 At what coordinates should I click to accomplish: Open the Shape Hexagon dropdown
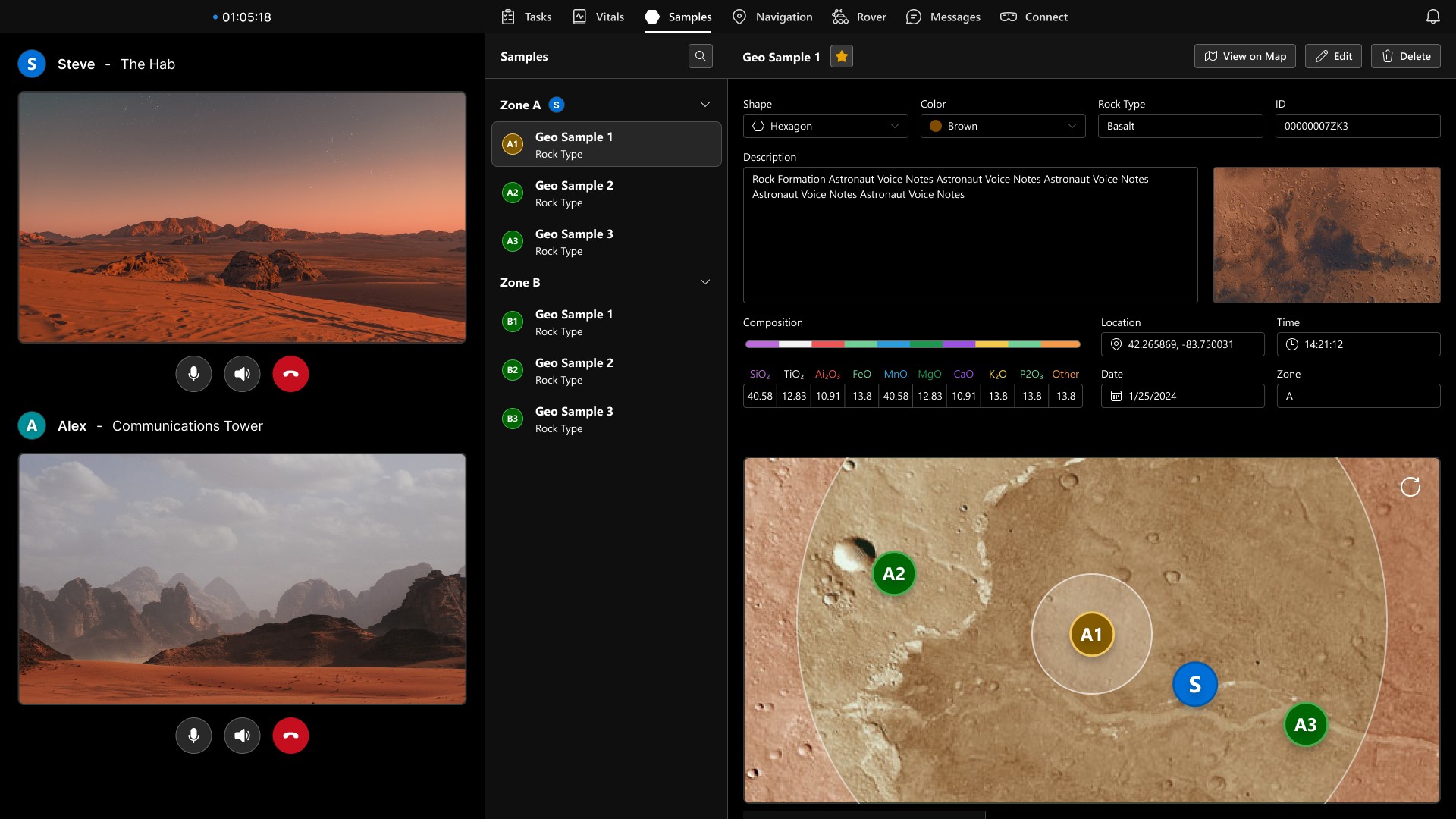(x=825, y=126)
